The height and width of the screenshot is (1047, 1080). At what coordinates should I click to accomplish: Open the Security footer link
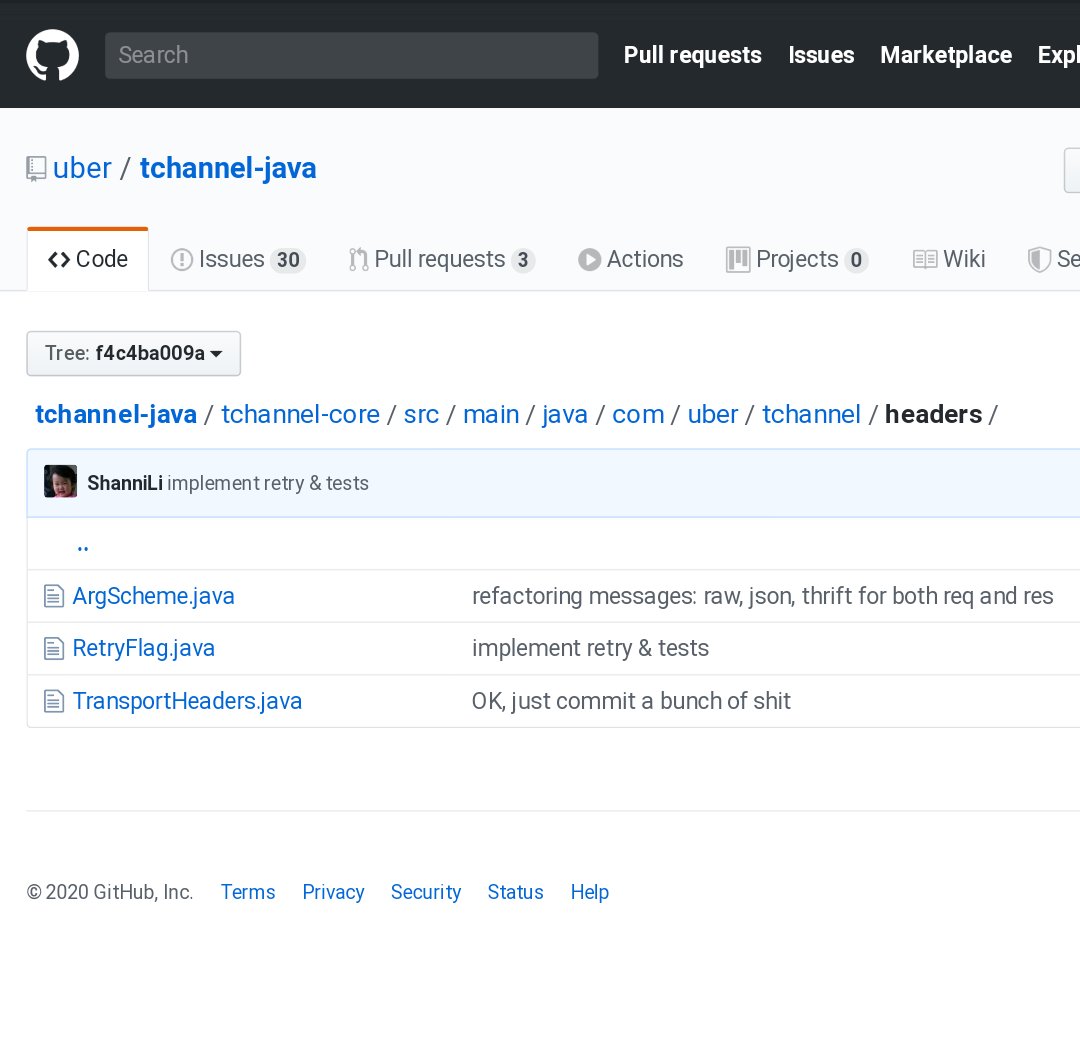click(426, 892)
